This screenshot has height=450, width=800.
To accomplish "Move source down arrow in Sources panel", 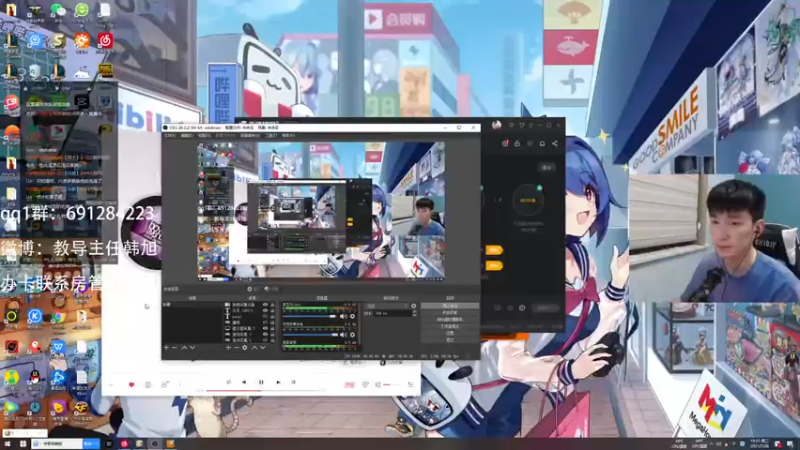I will (x=263, y=347).
